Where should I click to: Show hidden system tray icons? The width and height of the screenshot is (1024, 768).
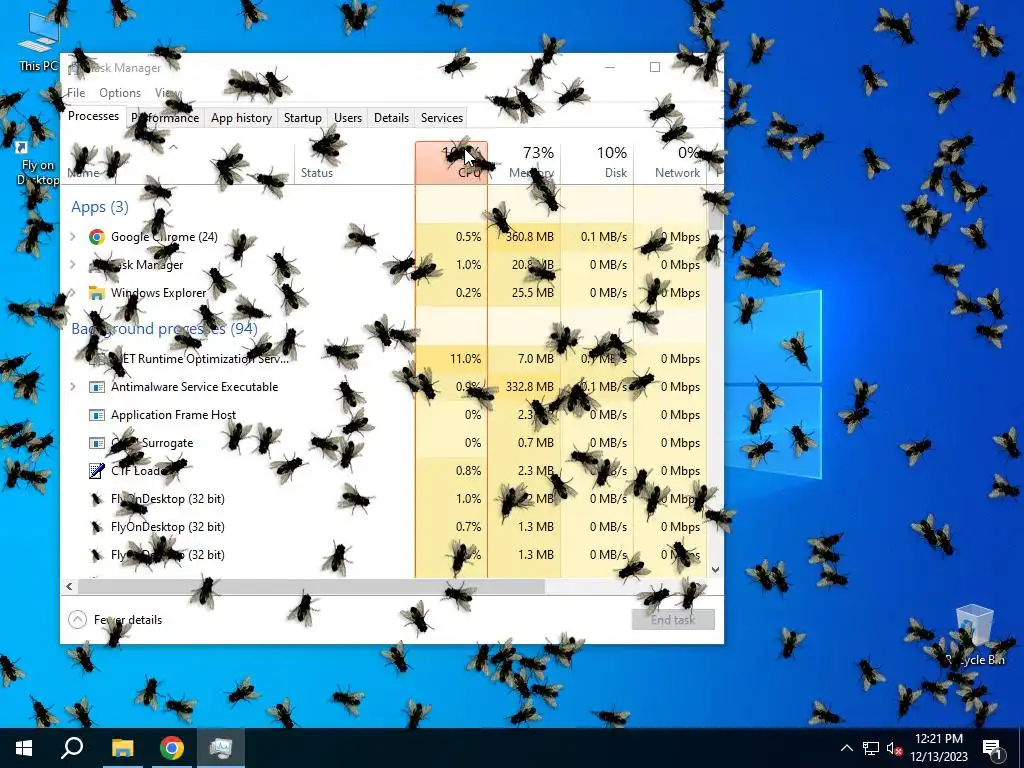846,748
